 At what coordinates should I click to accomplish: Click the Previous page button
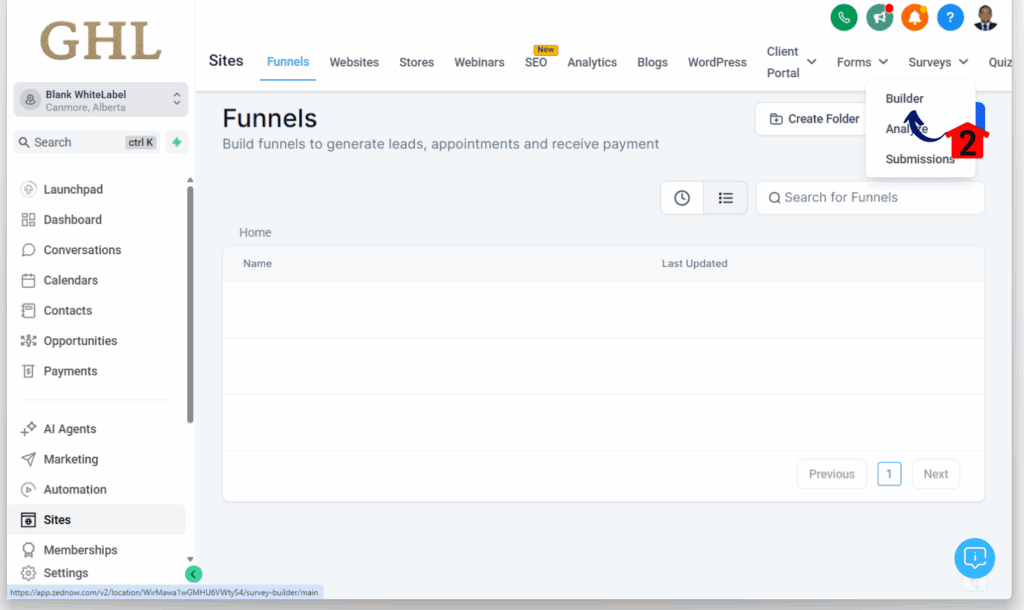click(x=831, y=474)
